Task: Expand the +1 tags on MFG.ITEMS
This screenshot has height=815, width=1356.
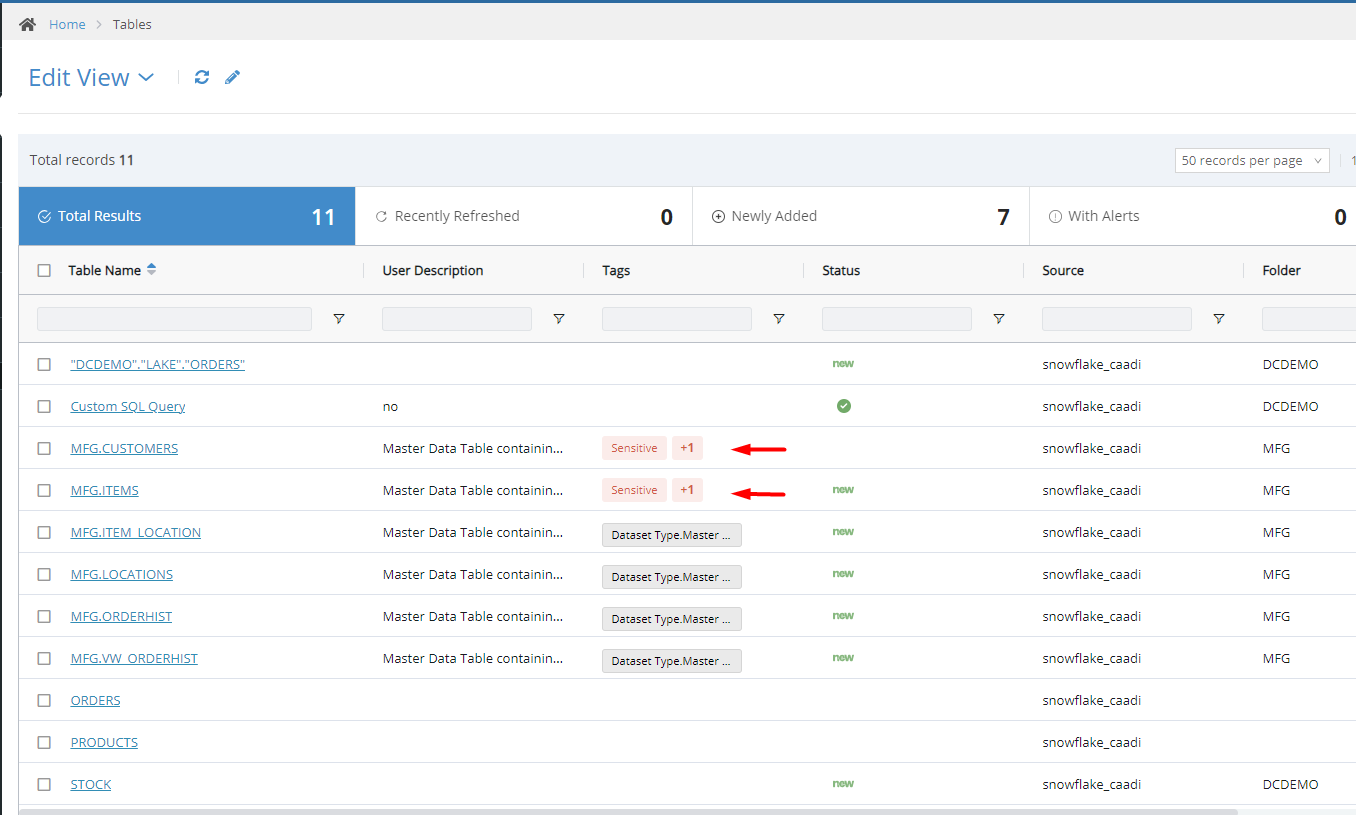Action: pos(687,490)
